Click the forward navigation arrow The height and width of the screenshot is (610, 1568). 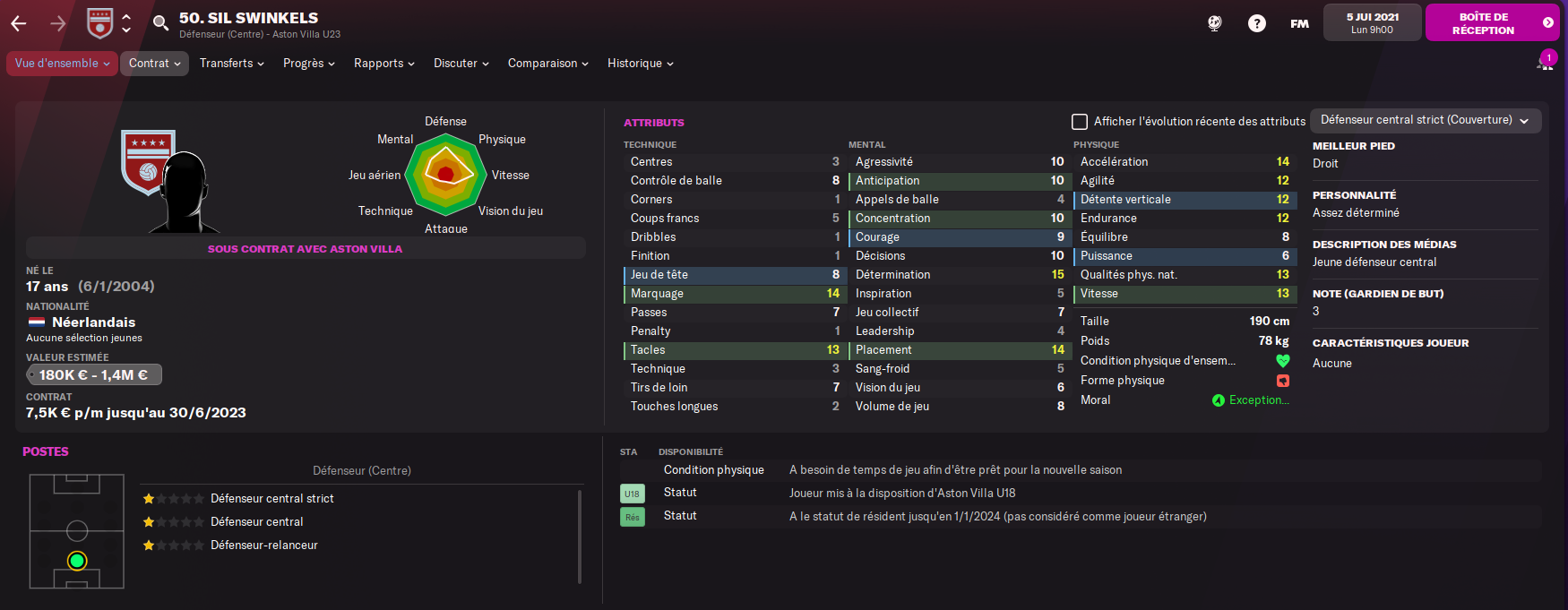(58, 23)
